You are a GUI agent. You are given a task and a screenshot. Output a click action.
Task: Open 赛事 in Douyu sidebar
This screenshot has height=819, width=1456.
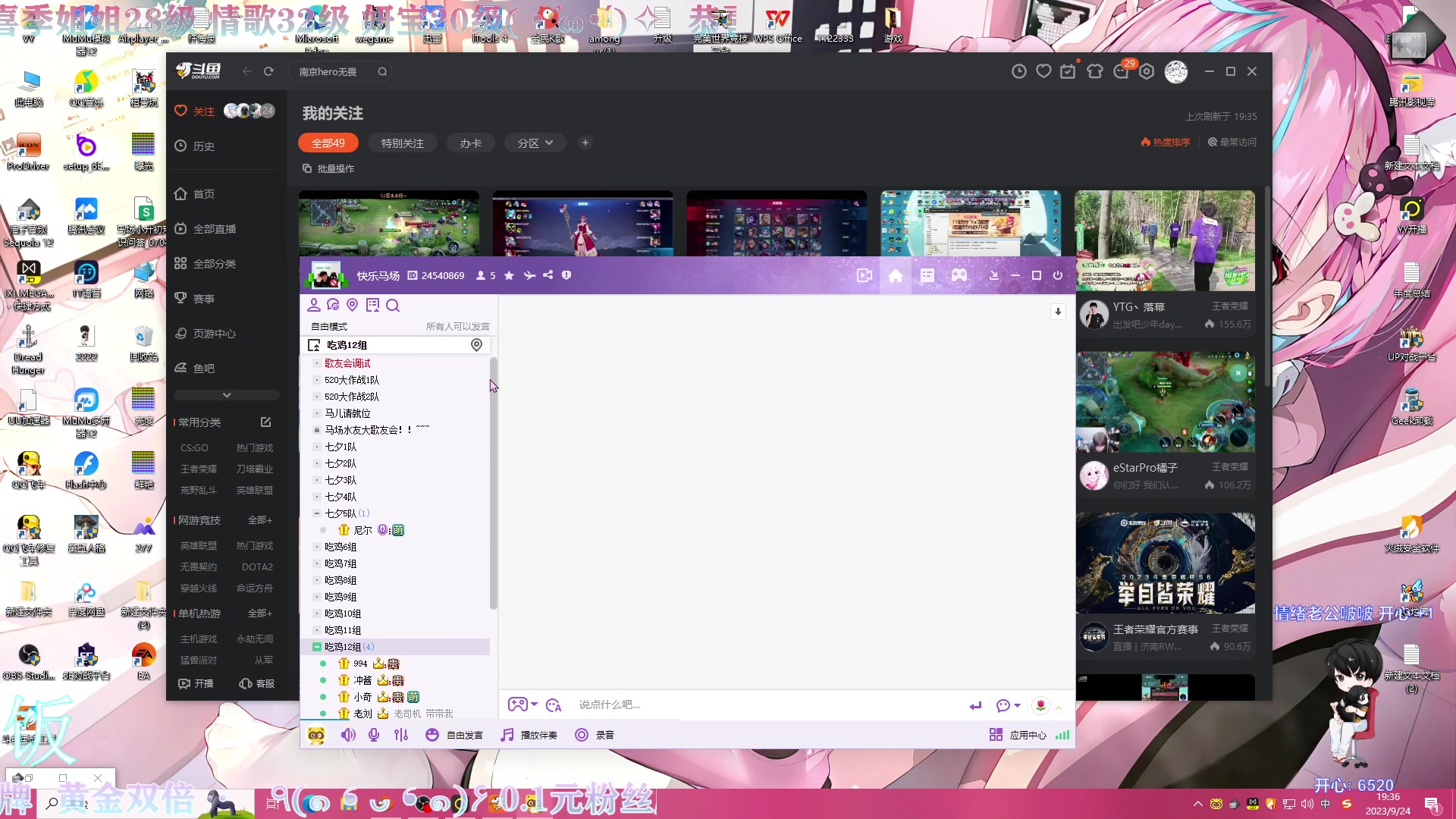tap(195, 299)
